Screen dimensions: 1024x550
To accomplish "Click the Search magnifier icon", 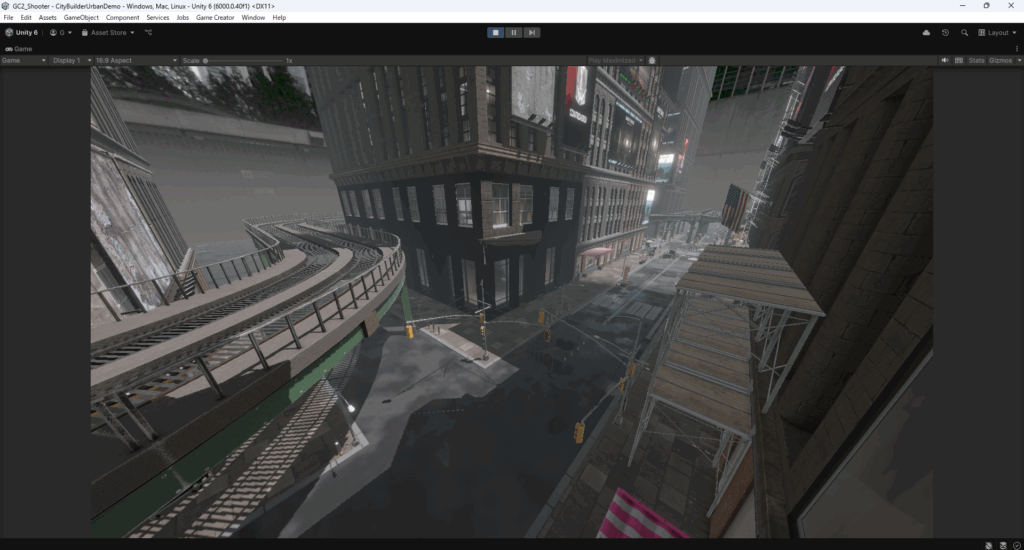I will coord(964,32).
